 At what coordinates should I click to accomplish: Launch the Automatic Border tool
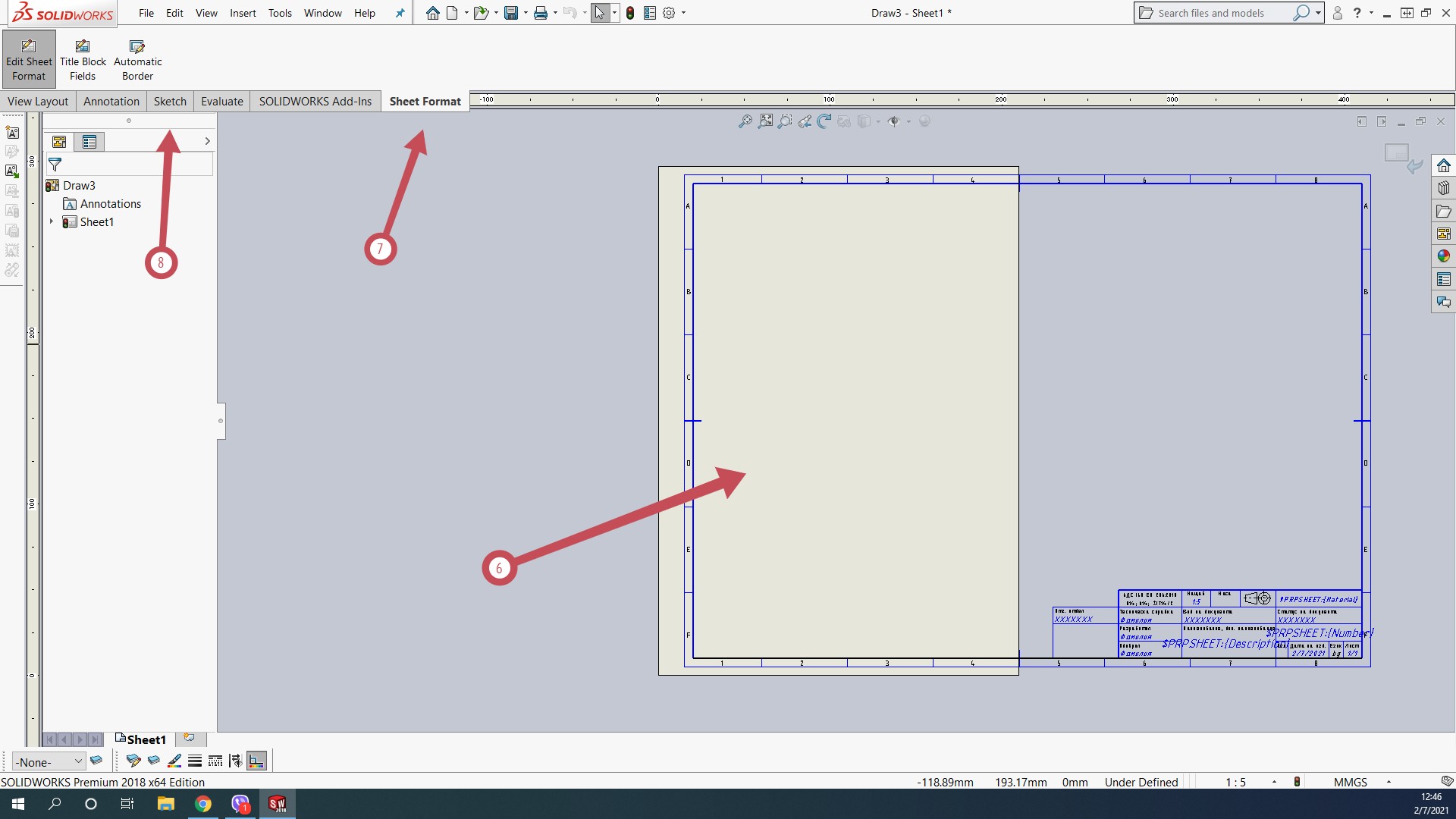click(137, 59)
